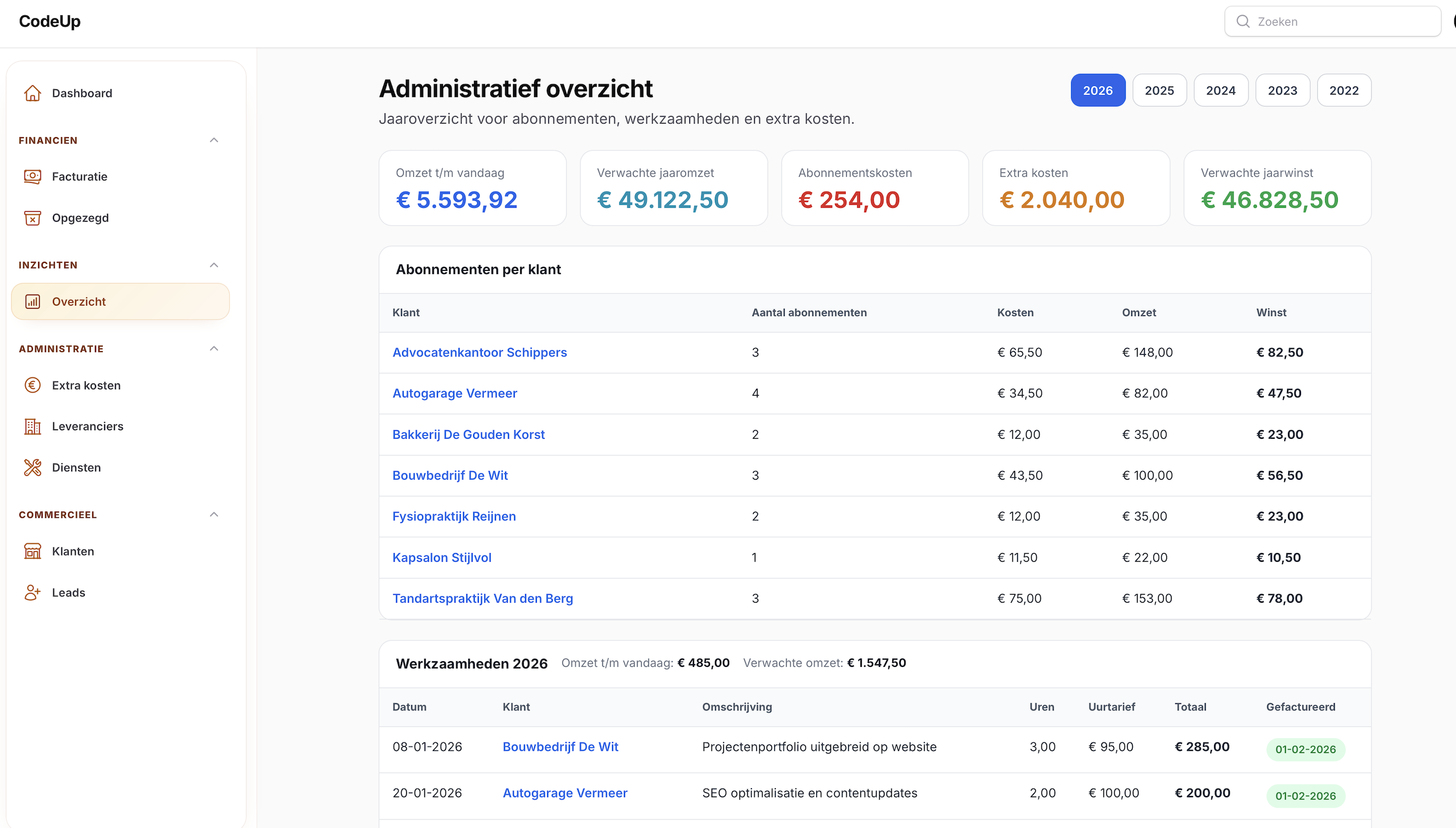This screenshot has width=1456, height=828.
Task: Click the Extra kosten euro icon
Action: tap(32, 385)
